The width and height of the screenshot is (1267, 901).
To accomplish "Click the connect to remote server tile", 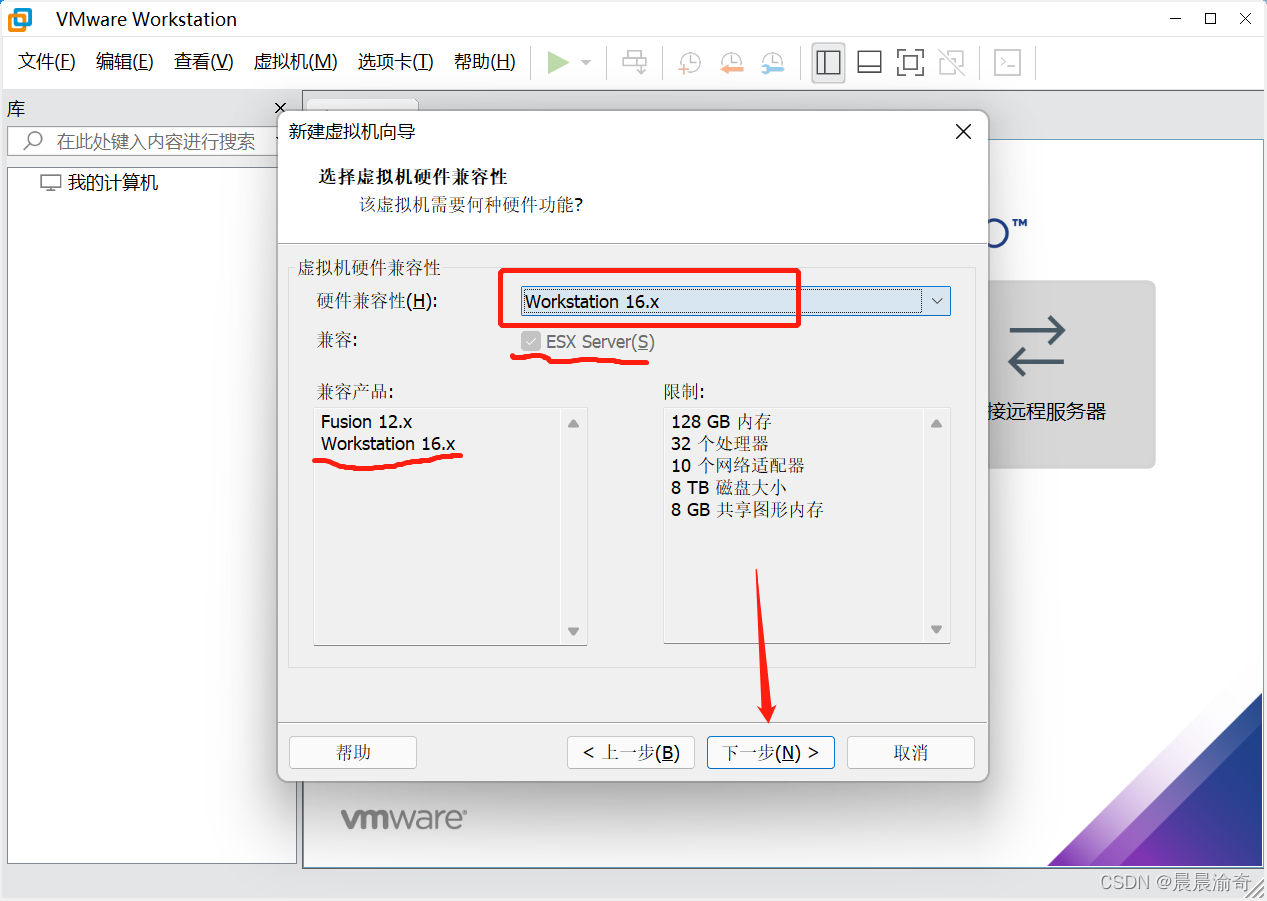I will pos(1071,374).
